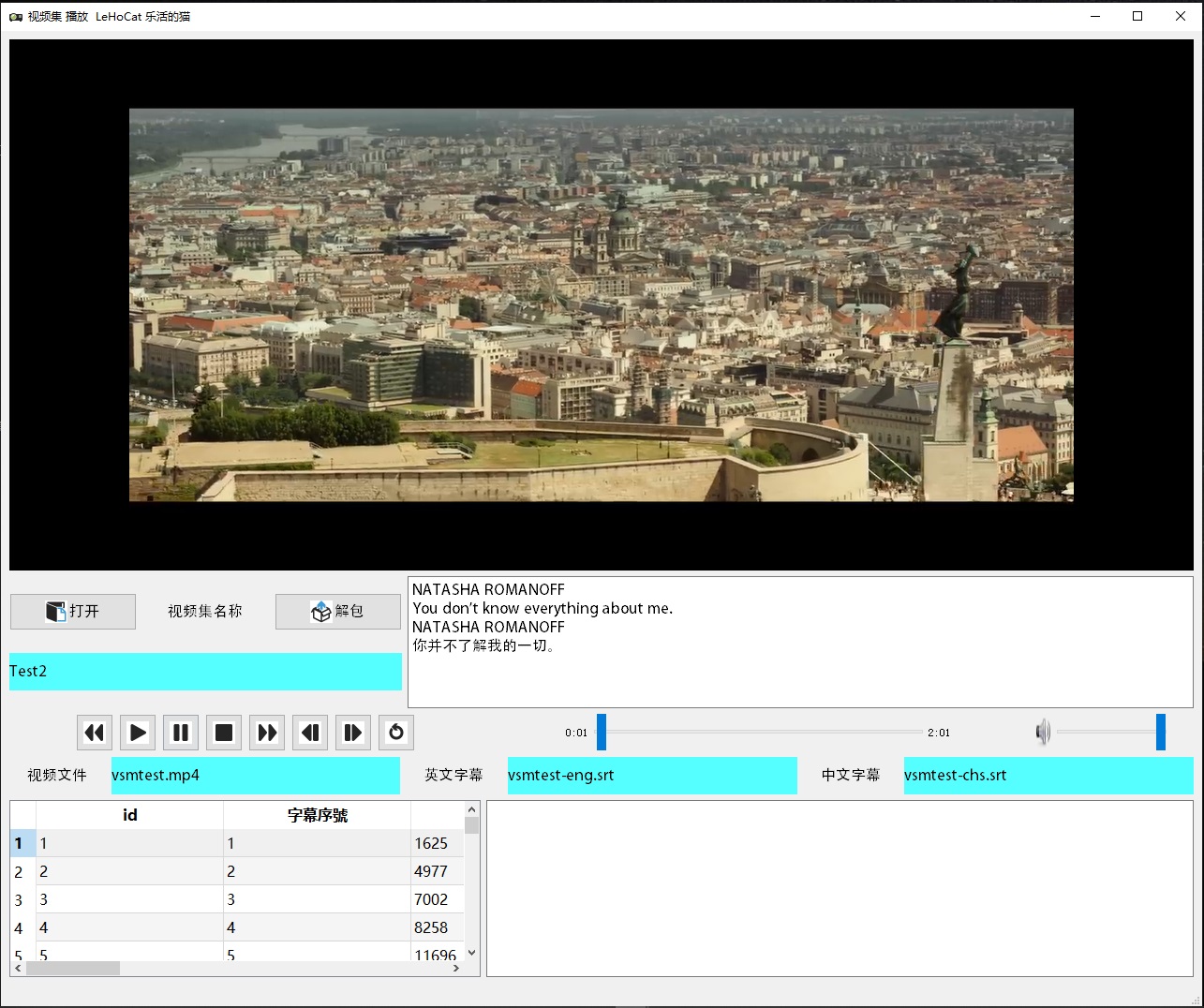1204x1008 pixels.
Task: Start playback with the play button
Action: pyautogui.click(x=138, y=733)
